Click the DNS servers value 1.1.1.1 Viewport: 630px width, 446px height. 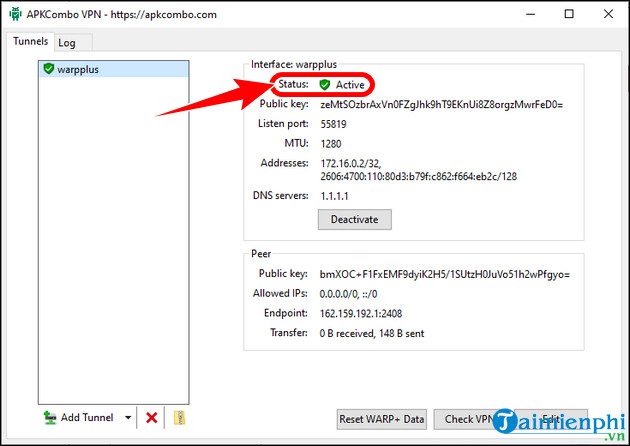(336, 195)
